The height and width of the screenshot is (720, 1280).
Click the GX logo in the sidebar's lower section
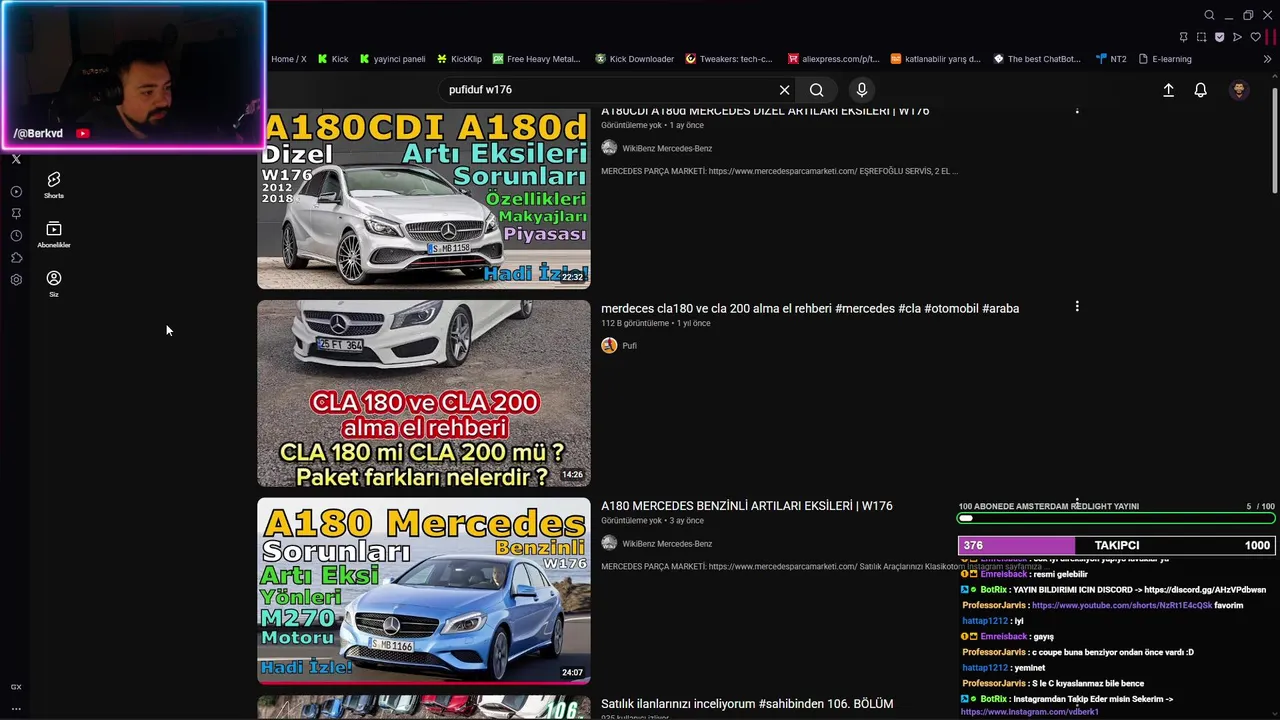[16, 687]
